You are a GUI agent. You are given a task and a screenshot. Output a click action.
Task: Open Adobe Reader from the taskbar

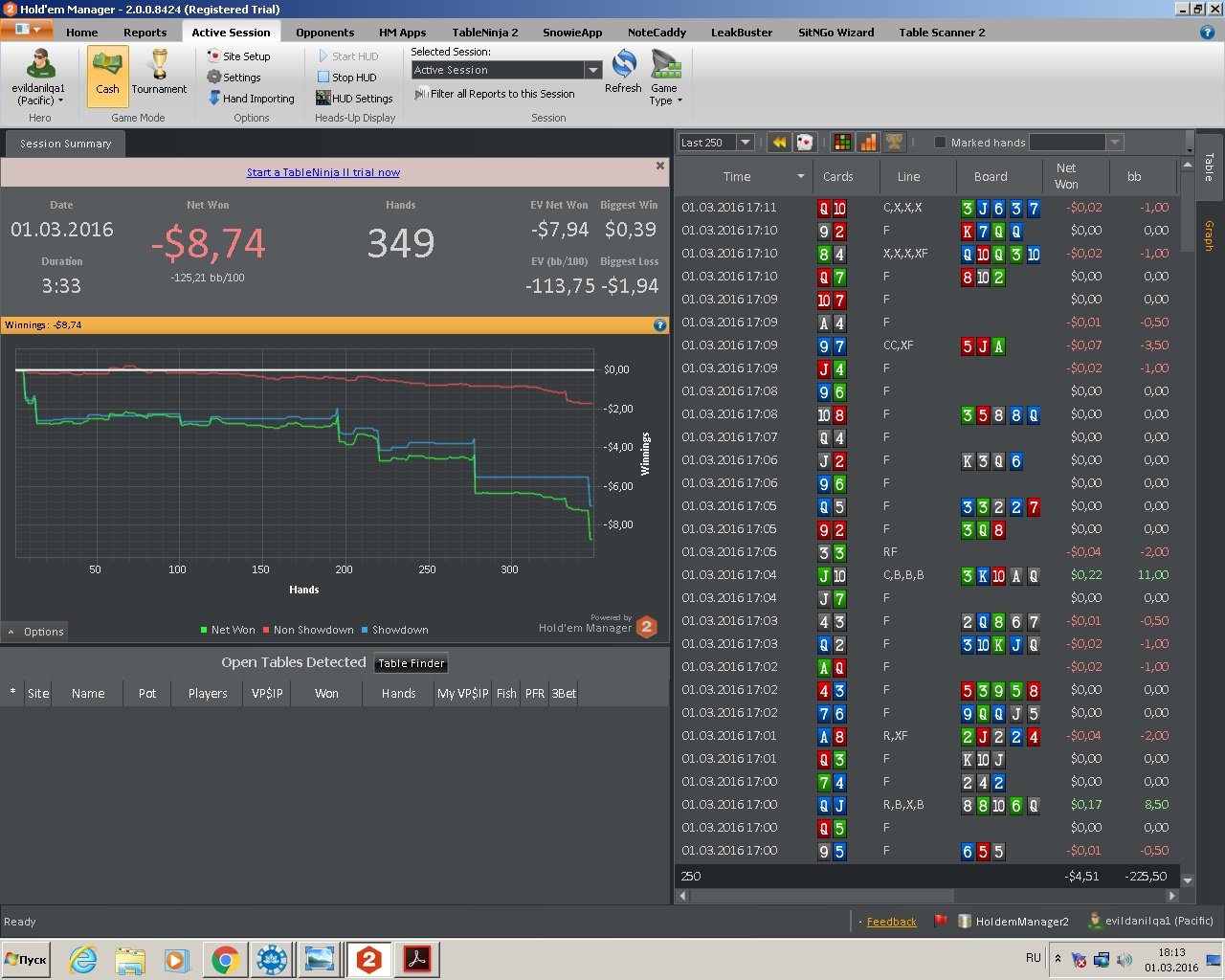pos(417,959)
